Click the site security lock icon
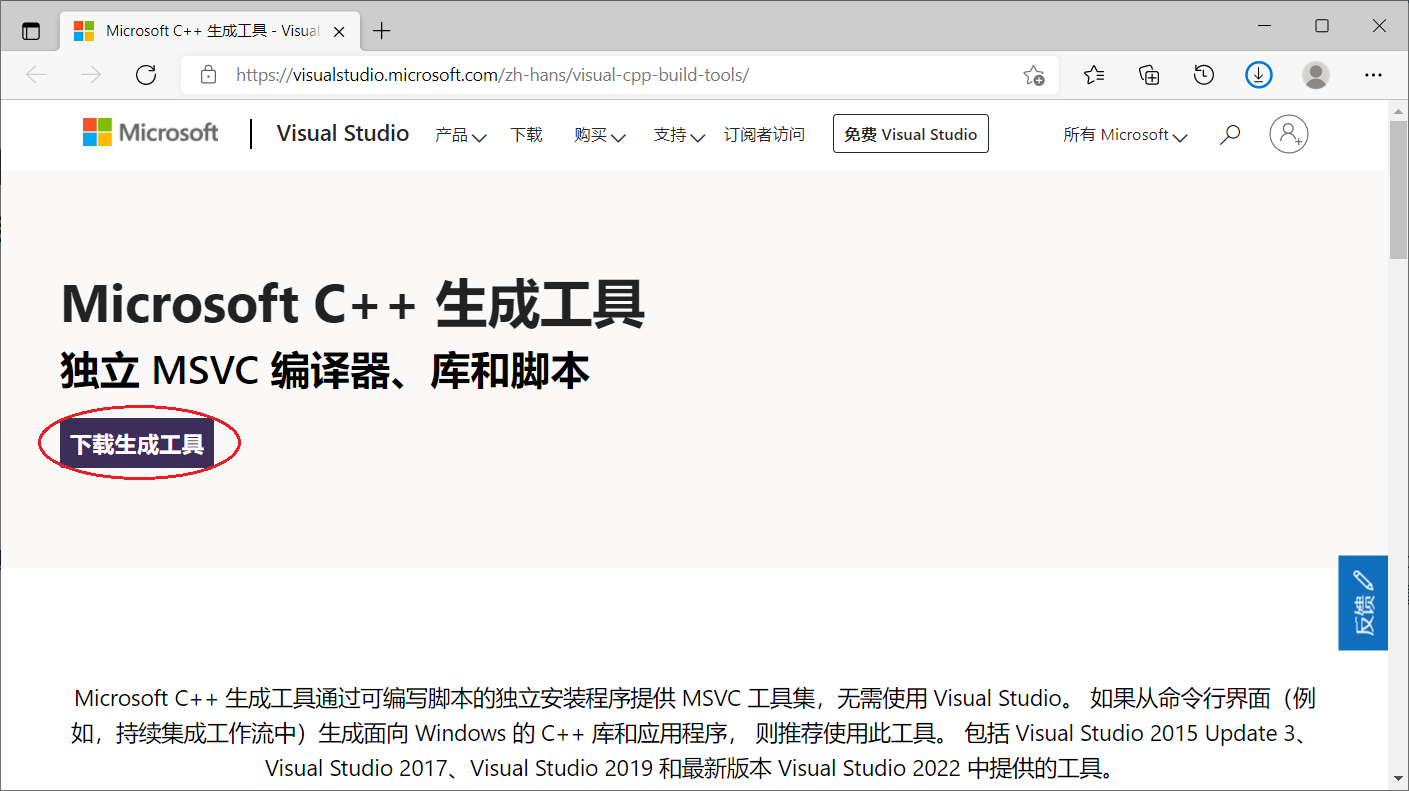The image size is (1409, 791). coord(207,74)
